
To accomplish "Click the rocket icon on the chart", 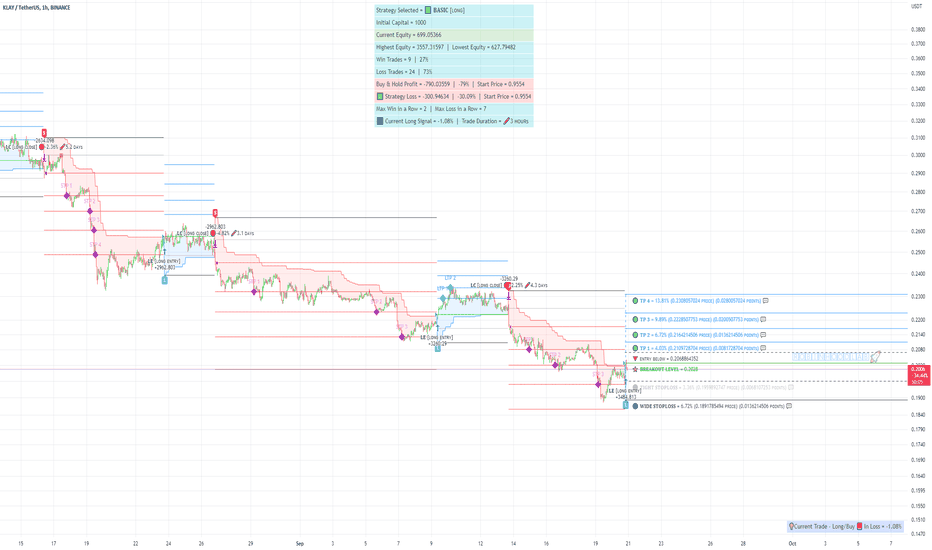I will click(x=876, y=357).
